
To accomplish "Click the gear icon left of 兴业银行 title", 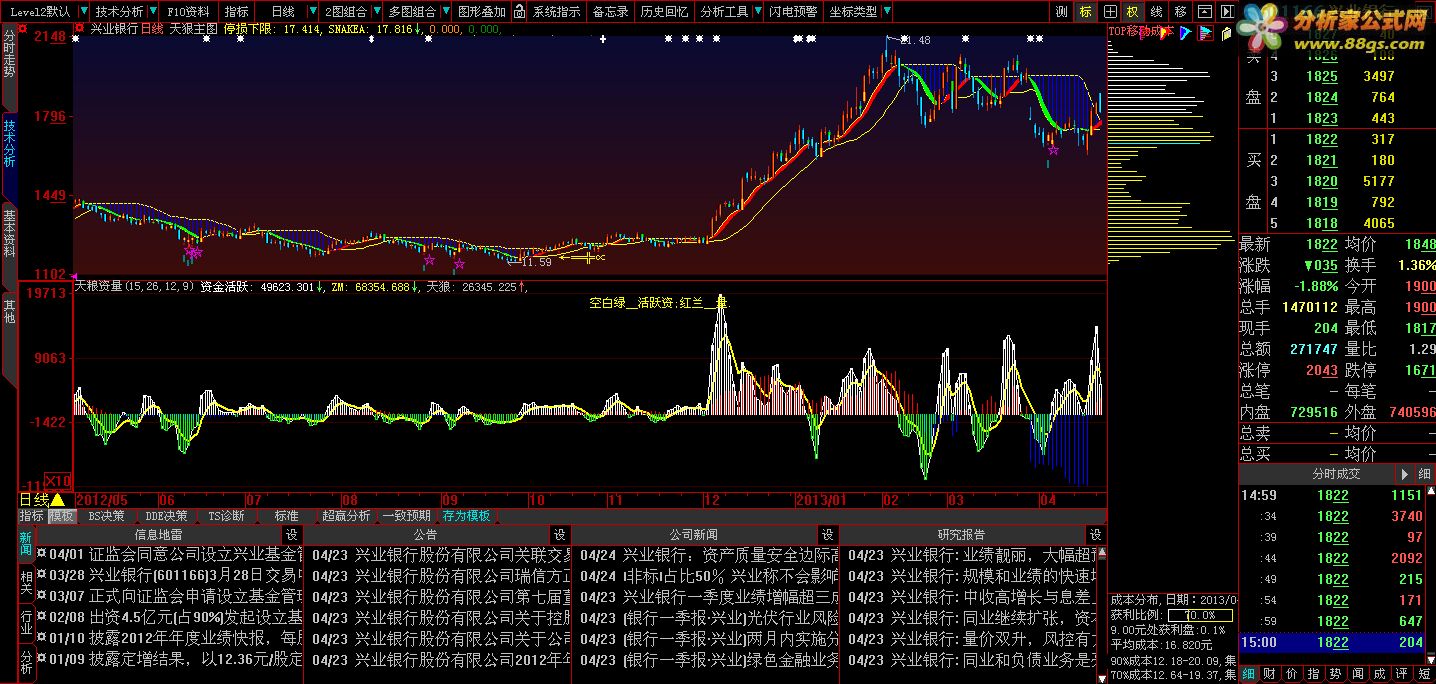I will click(80, 29).
